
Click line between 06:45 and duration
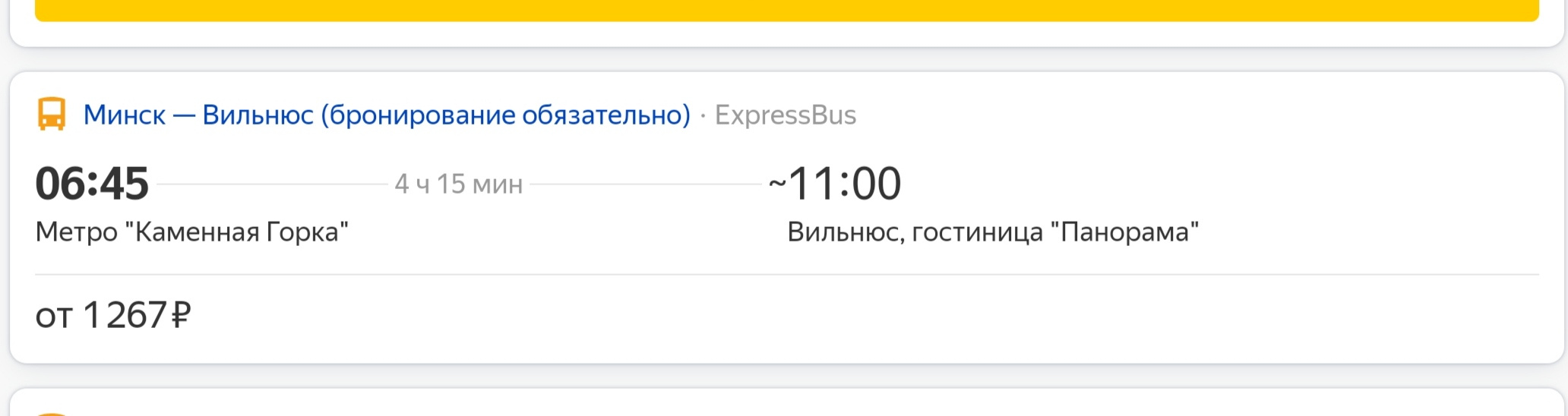272,184
